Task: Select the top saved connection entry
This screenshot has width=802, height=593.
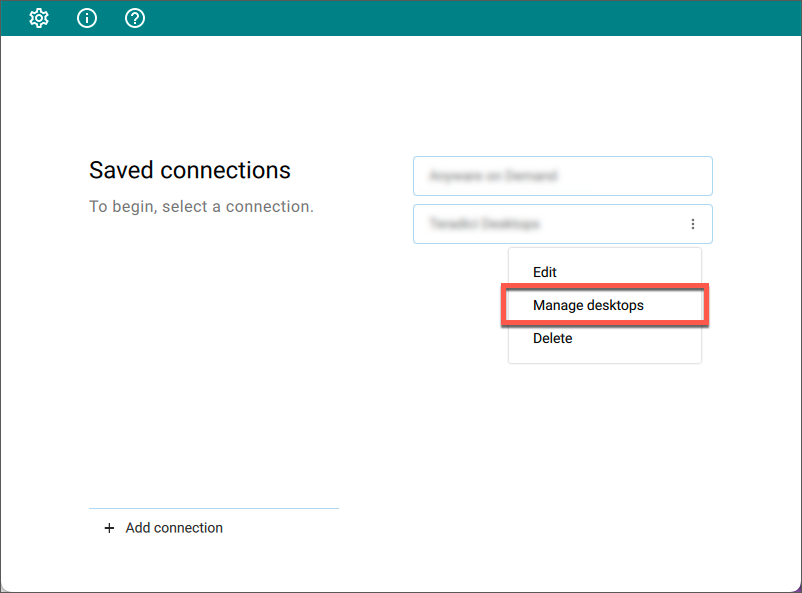Action: (563, 176)
